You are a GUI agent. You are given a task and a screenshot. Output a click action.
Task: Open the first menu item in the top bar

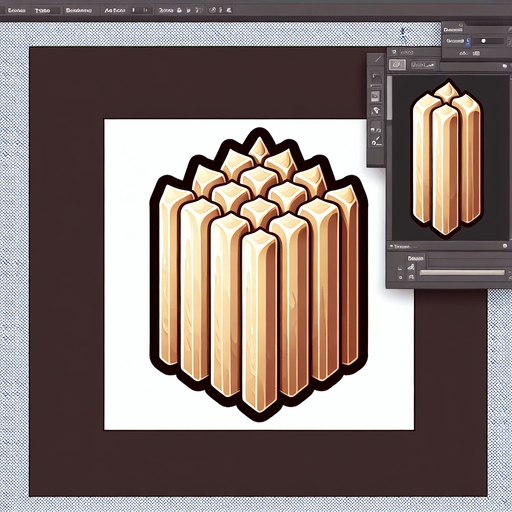click(x=16, y=11)
